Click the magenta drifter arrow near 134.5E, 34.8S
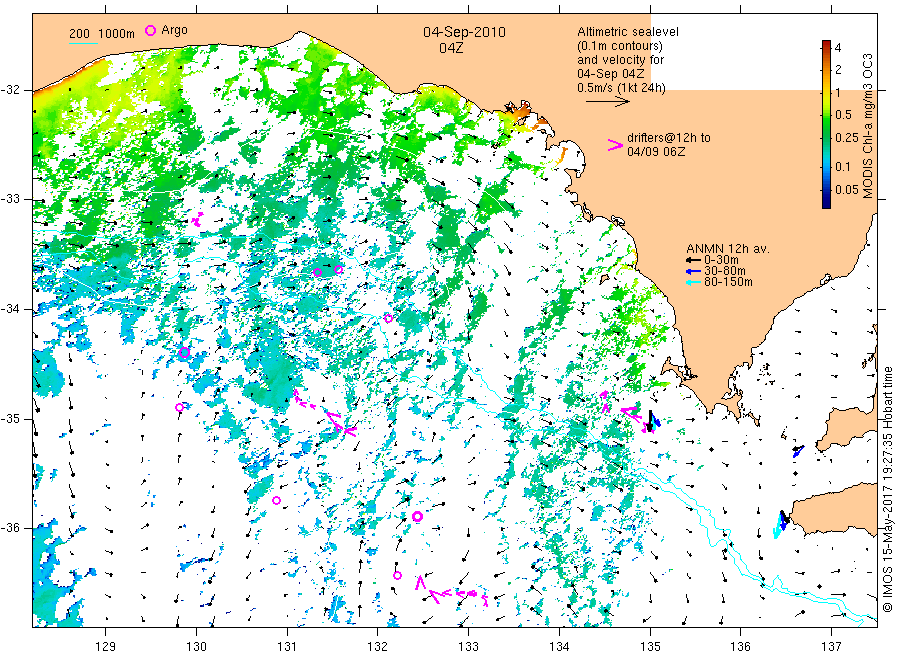The height and width of the screenshot is (660, 900). 604,401
